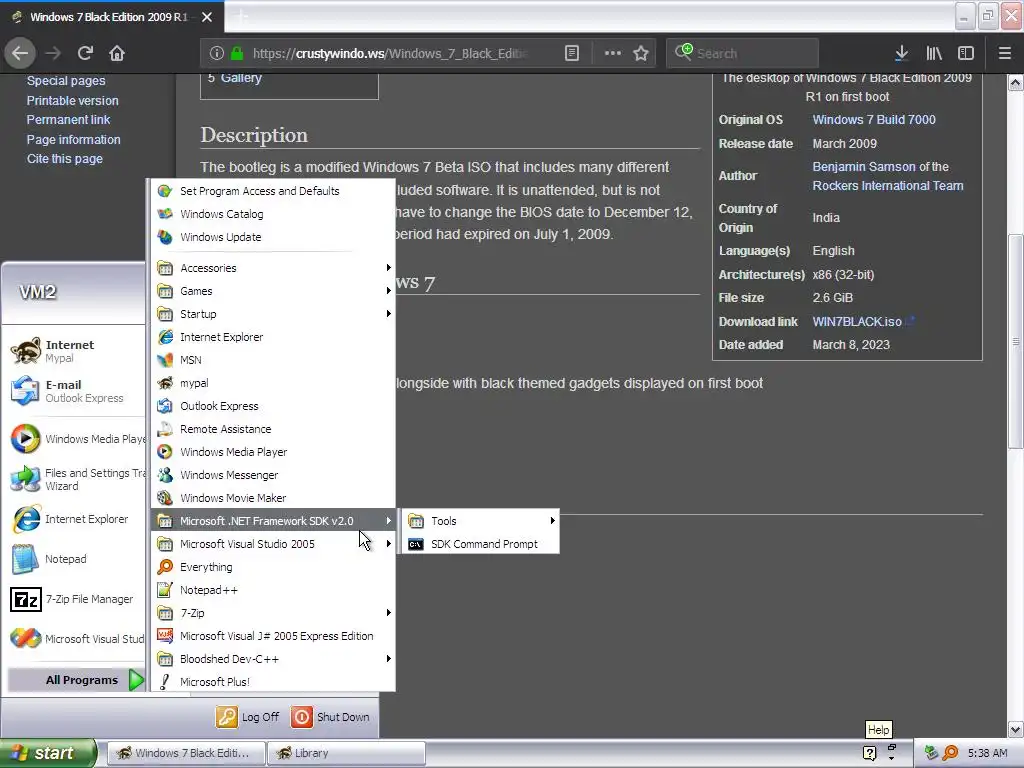Image resolution: width=1024 pixels, height=768 pixels.
Task: Reload the page with the refresh icon
Action: coord(85,53)
